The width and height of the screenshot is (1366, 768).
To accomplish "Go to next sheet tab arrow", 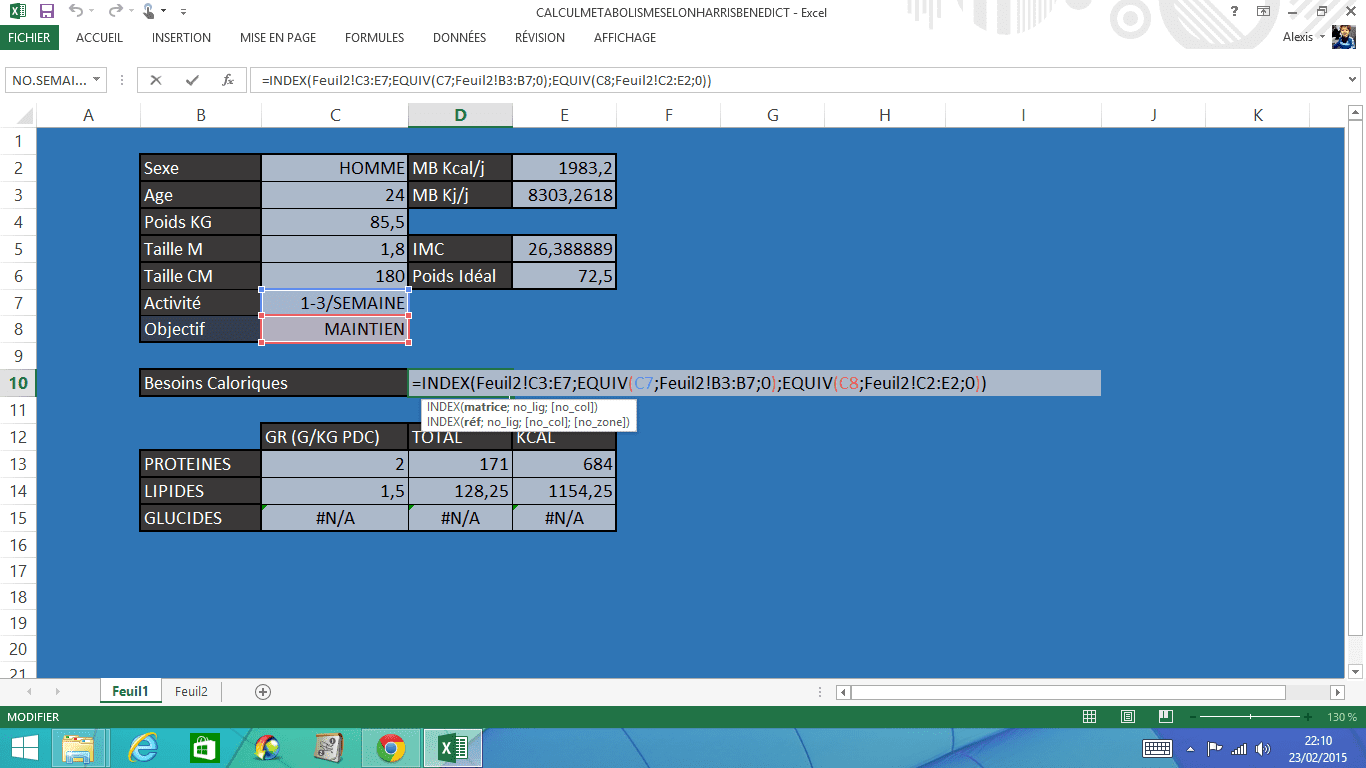I will 57,691.
